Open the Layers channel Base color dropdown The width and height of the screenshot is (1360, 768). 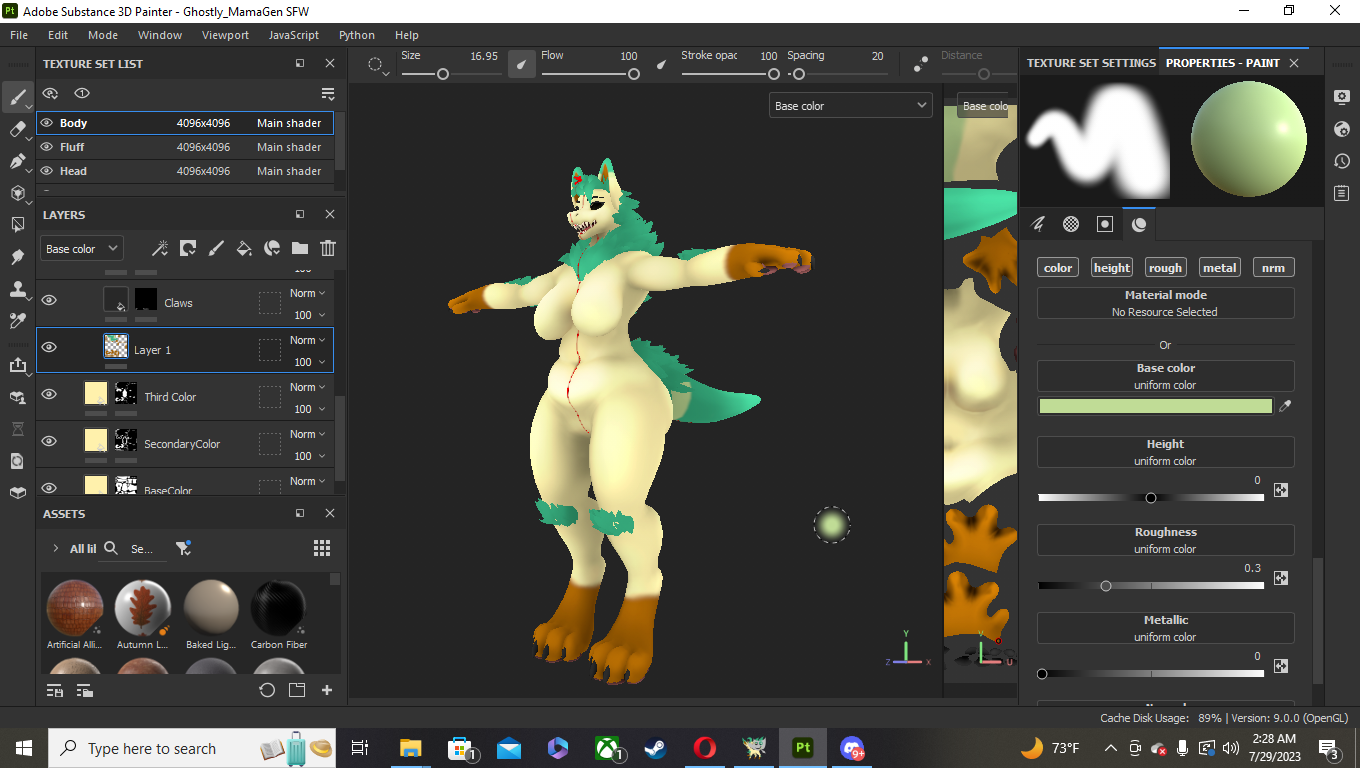[82, 249]
